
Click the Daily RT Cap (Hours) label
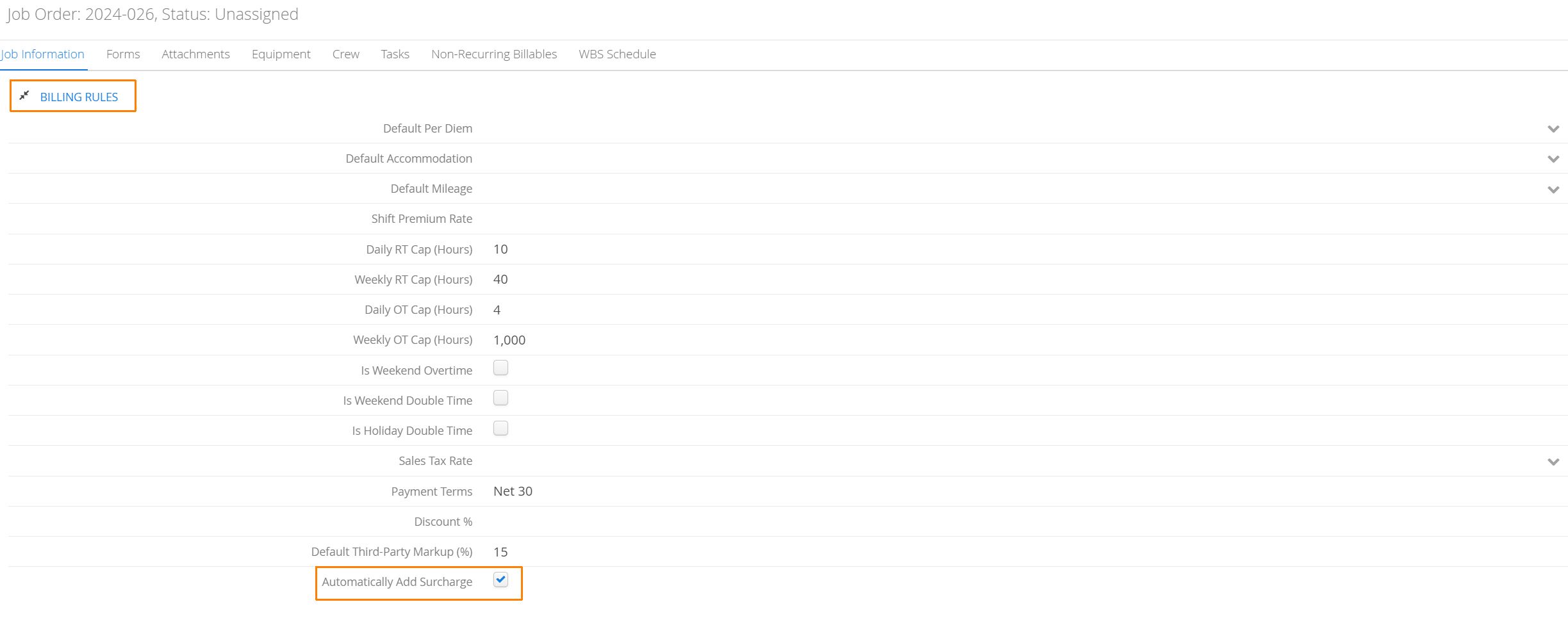pos(419,250)
